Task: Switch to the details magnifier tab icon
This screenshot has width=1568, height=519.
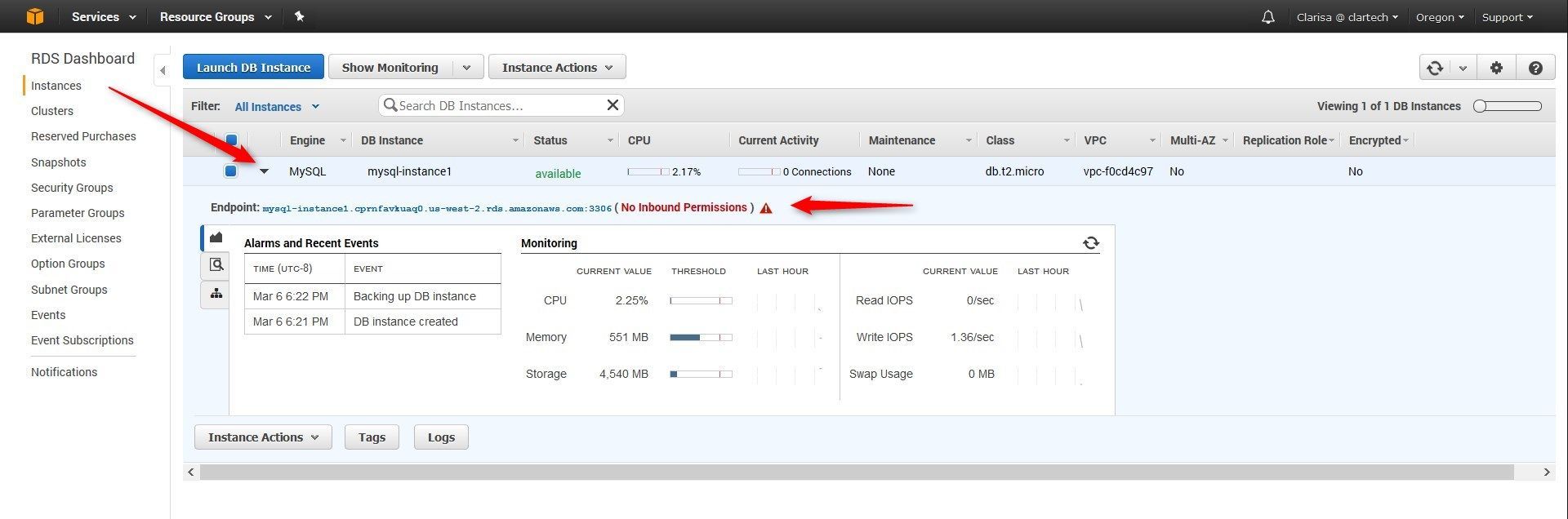Action: [216, 264]
